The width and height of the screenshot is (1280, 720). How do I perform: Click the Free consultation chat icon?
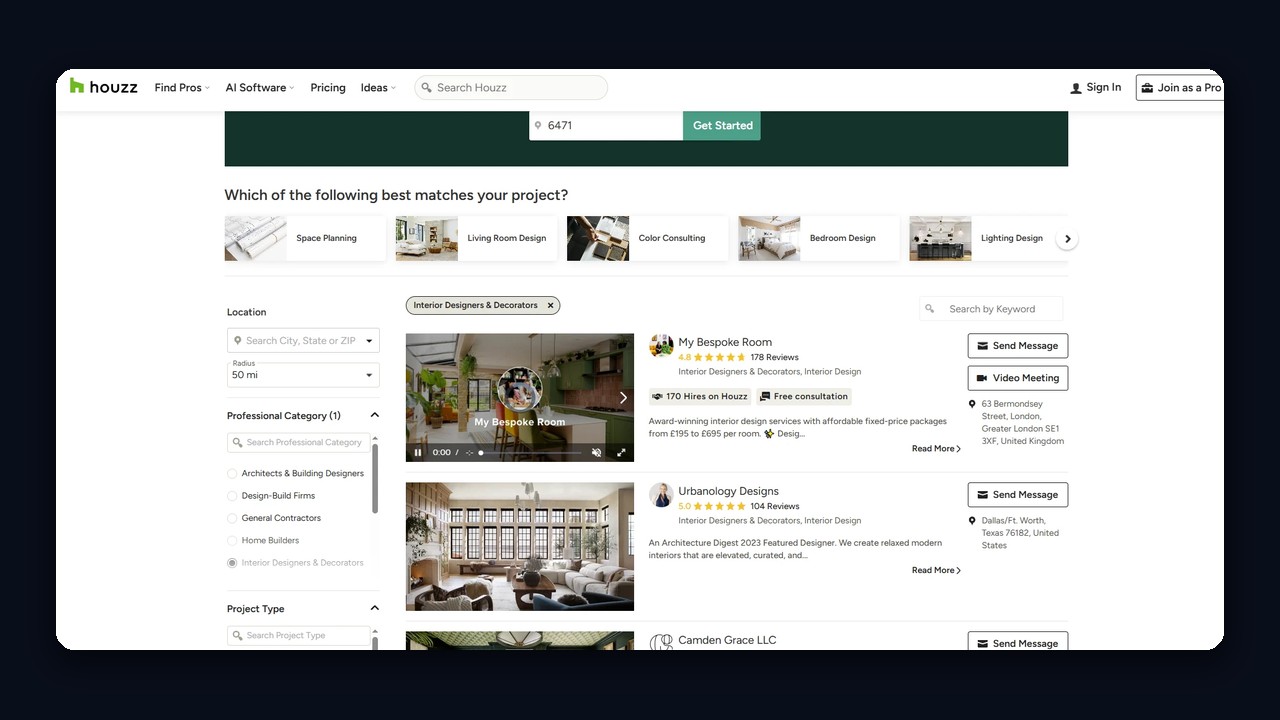coord(765,396)
